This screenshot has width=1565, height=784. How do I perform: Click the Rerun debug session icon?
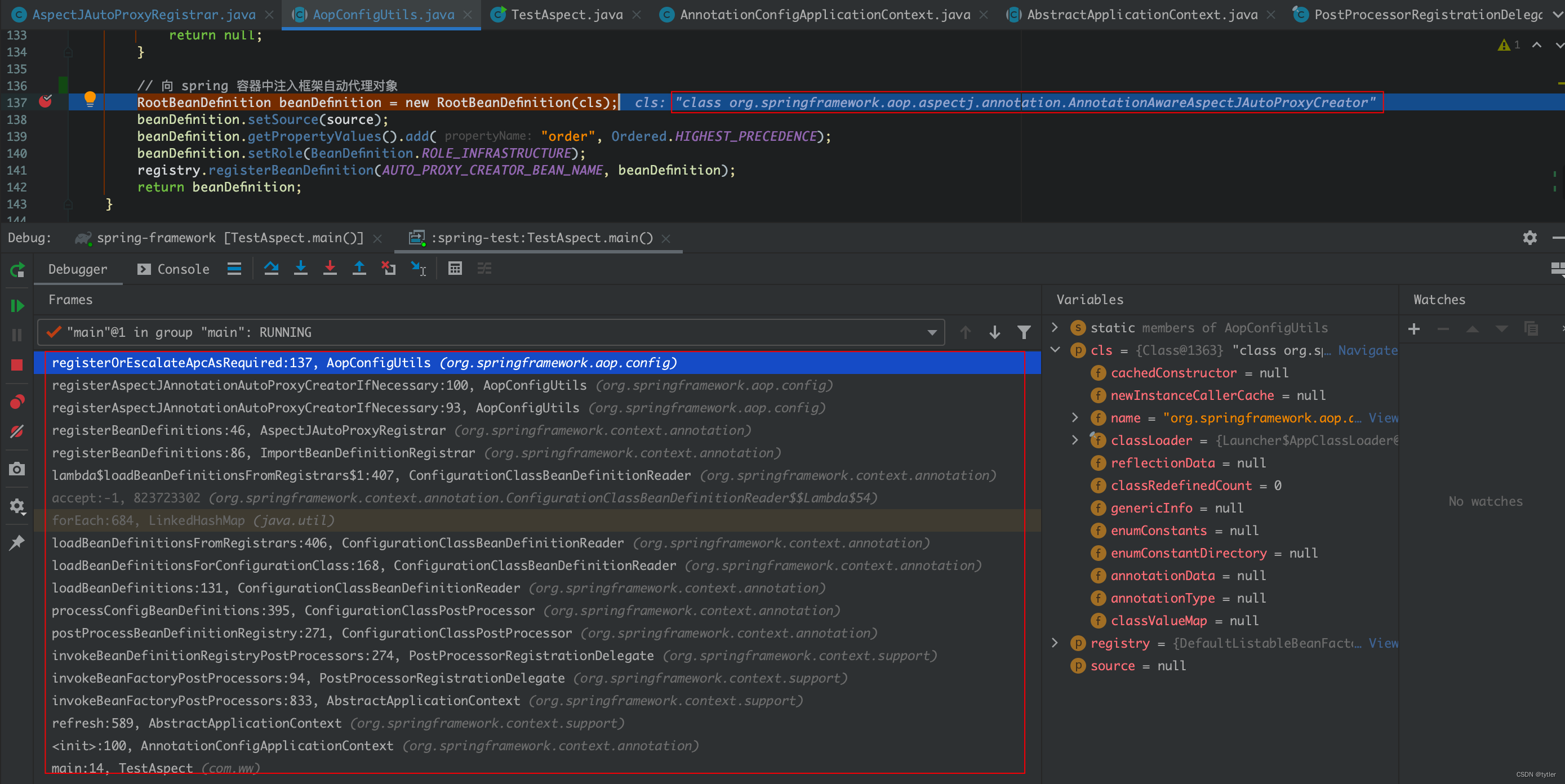[17, 270]
